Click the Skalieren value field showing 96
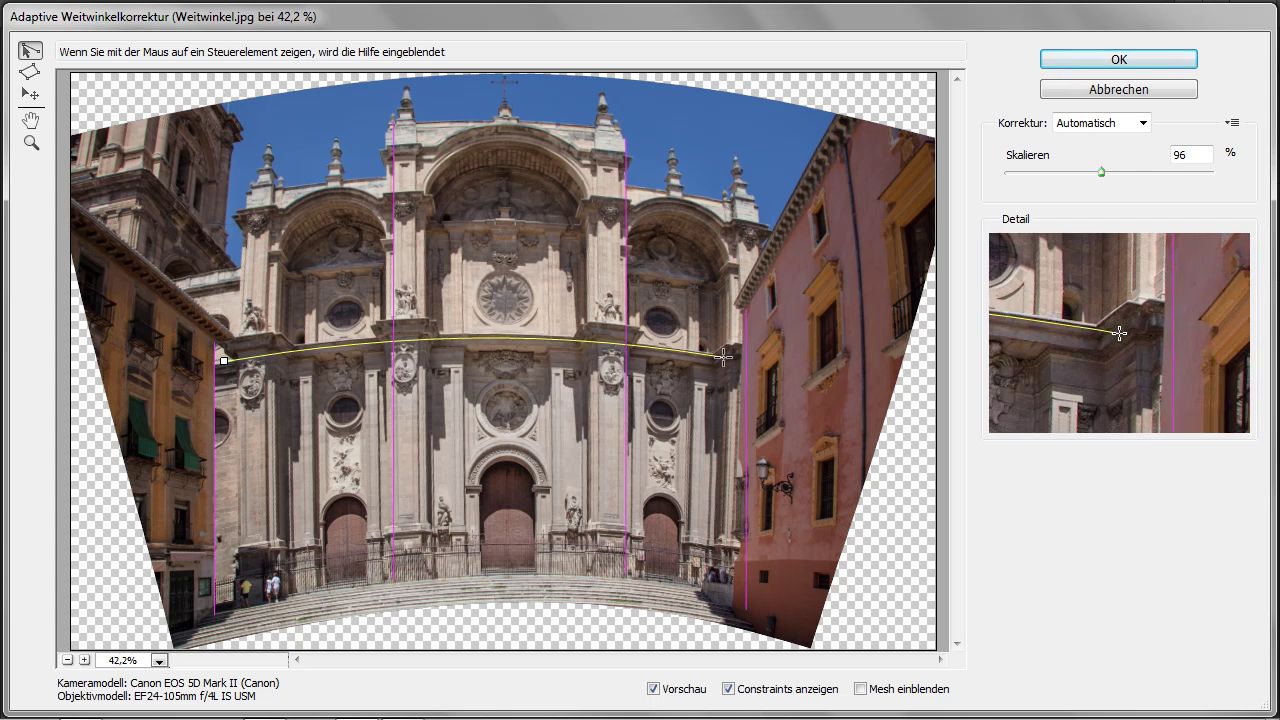Image resolution: width=1280 pixels, height=720 pixels. (x=1191, y=155)
